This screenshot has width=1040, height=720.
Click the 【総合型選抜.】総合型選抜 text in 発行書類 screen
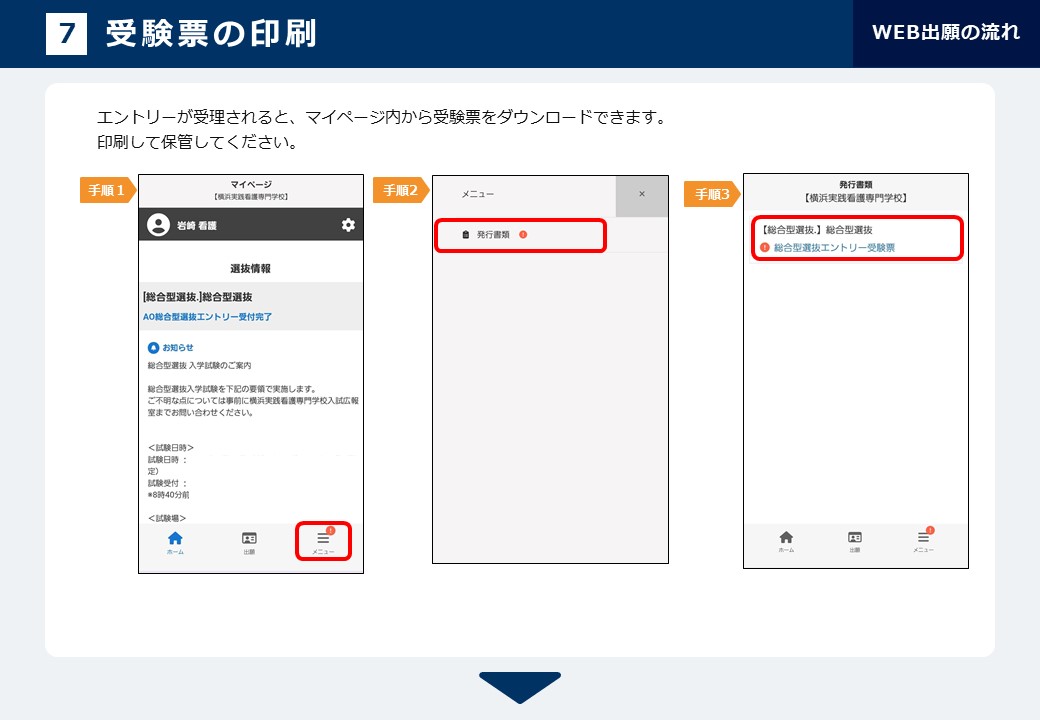[x=816, y=229]
